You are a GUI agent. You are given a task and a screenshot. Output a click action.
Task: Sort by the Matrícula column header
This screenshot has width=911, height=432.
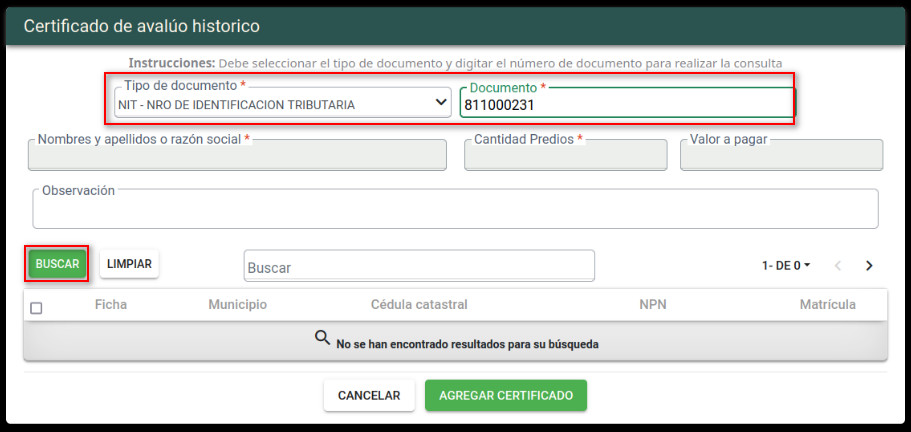click(827, 304)
